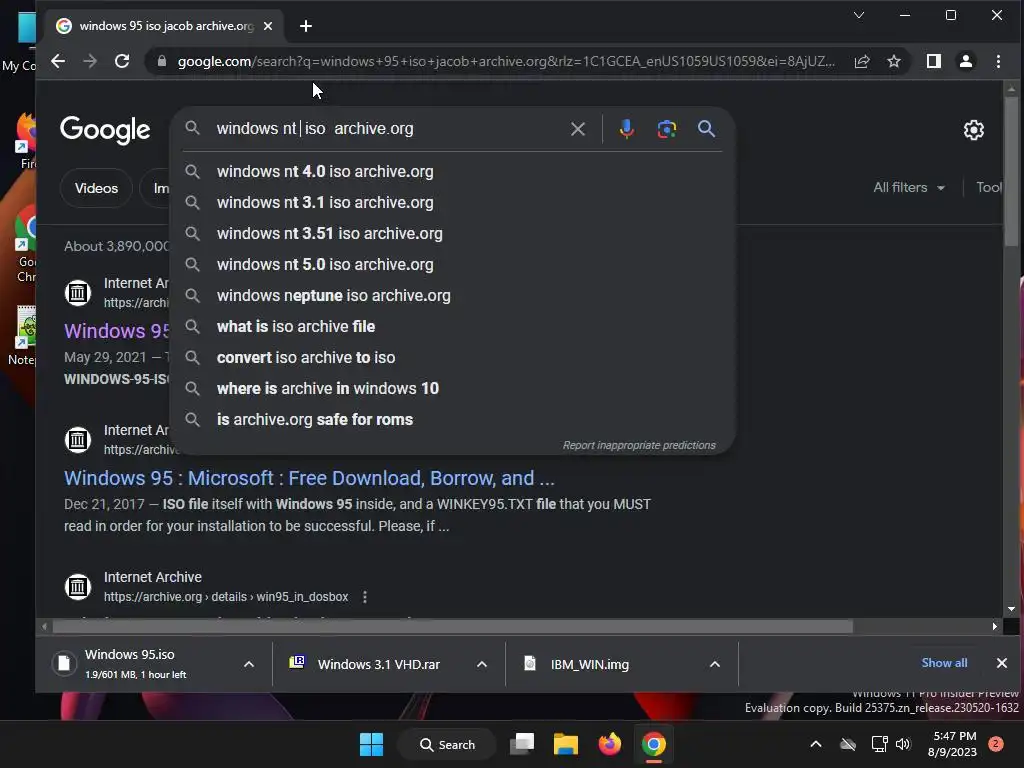Clear the Google search box text

[578, 129]
